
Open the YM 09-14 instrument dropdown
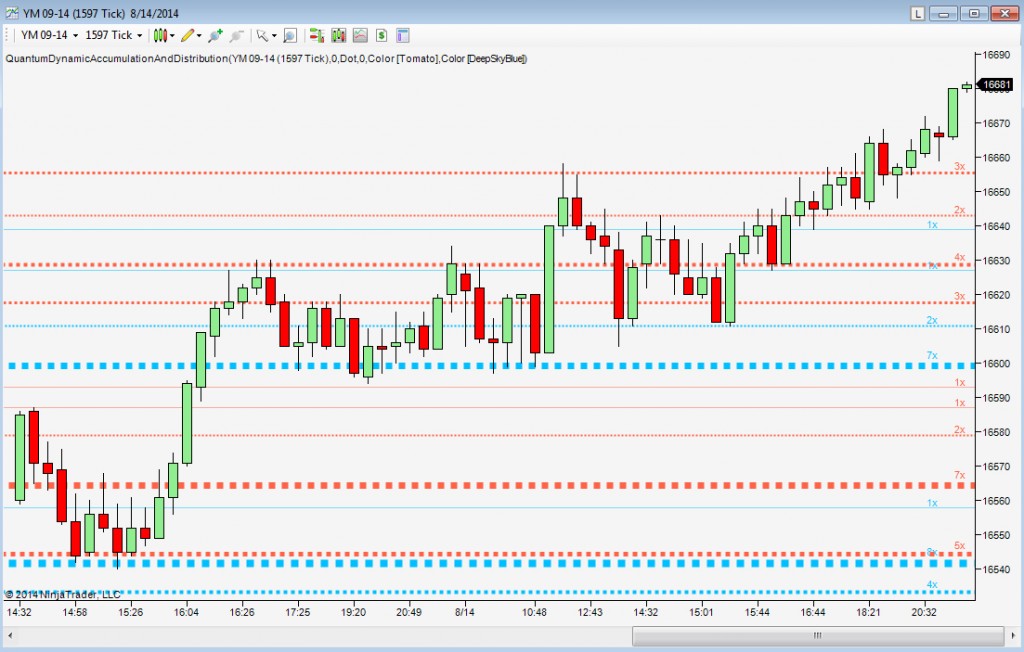tap(45, 35)
